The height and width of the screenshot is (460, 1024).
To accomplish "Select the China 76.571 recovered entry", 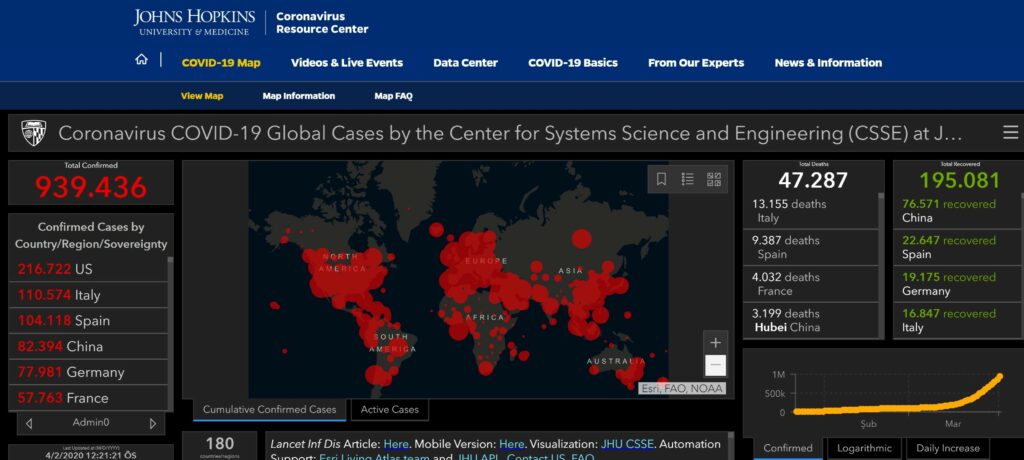I will [957, 210].
